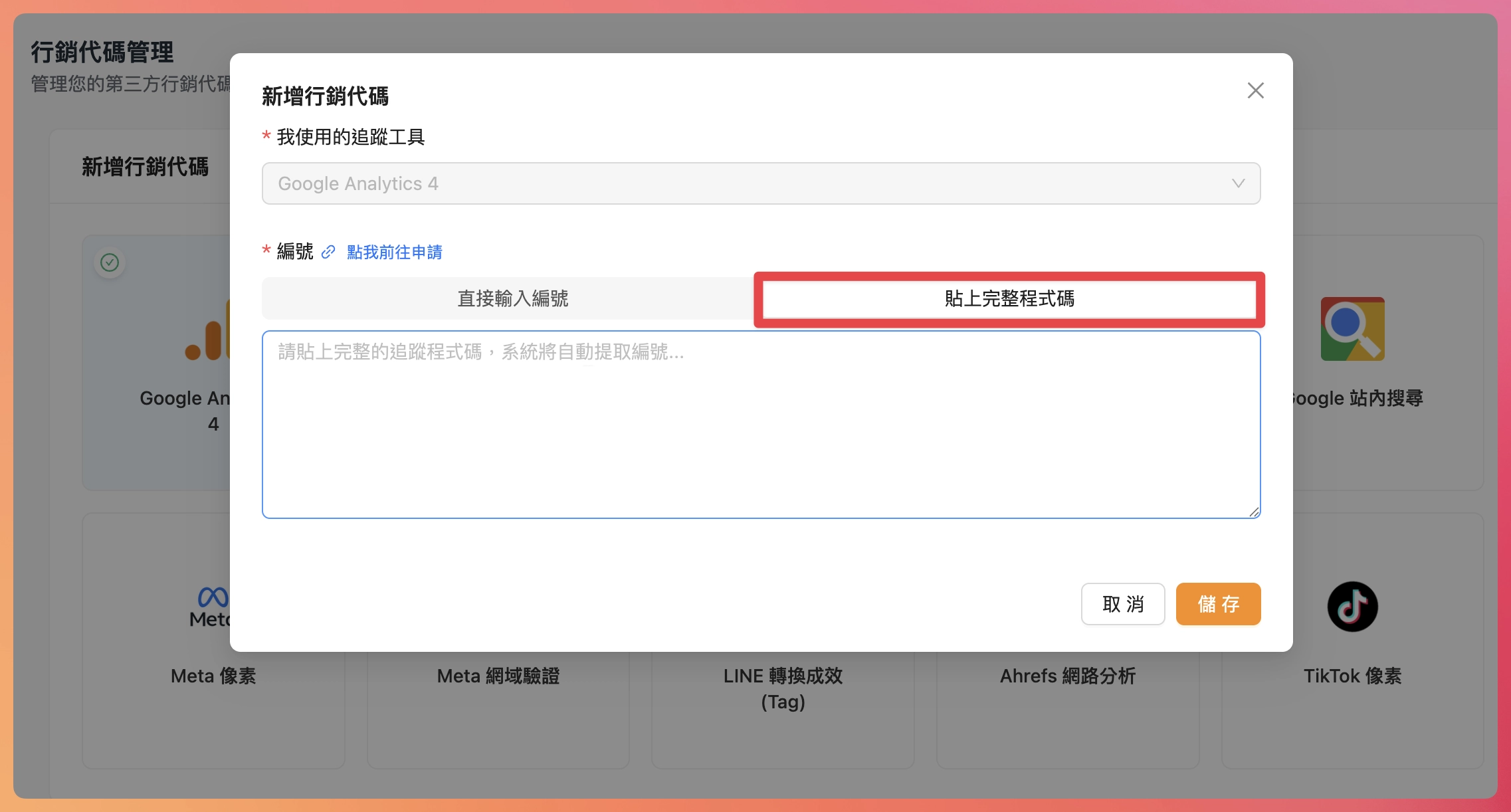Screen dimensions: 1511x812
Task: Select the TikTok pixel logo icon
Action: click(x=1352, y=607)
